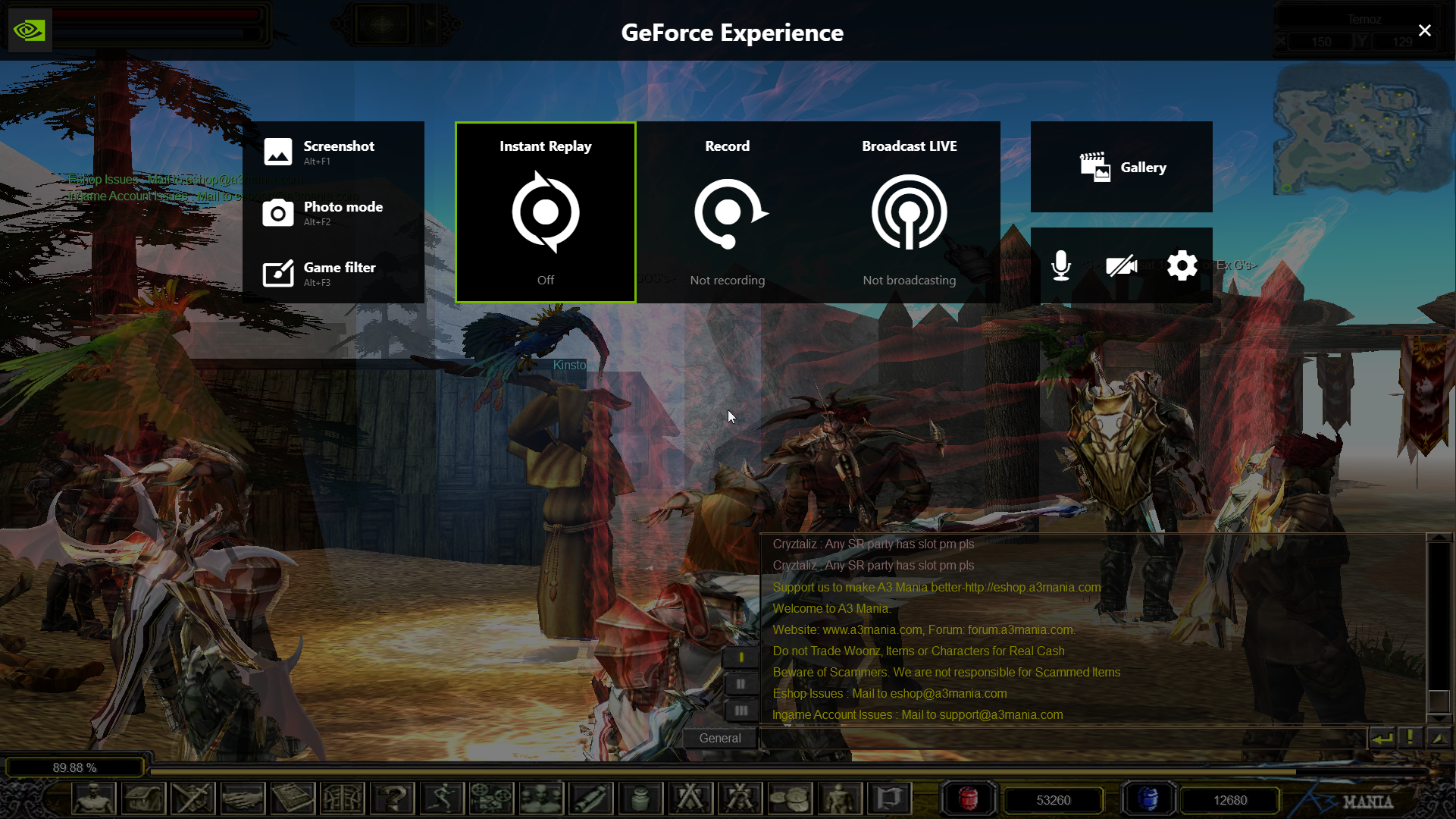1456x819 pixels.
Task: Open the Broadcast LIVE tile
Action: click(910, 212)
